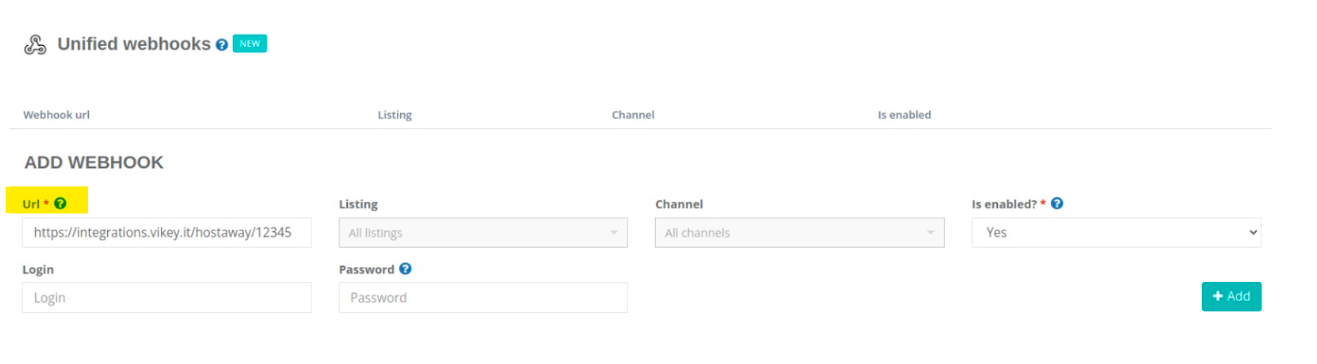Screen dimensions: 1317x364
Task: Open help icon beside Unified webhooks title
Action: point(222,45)
